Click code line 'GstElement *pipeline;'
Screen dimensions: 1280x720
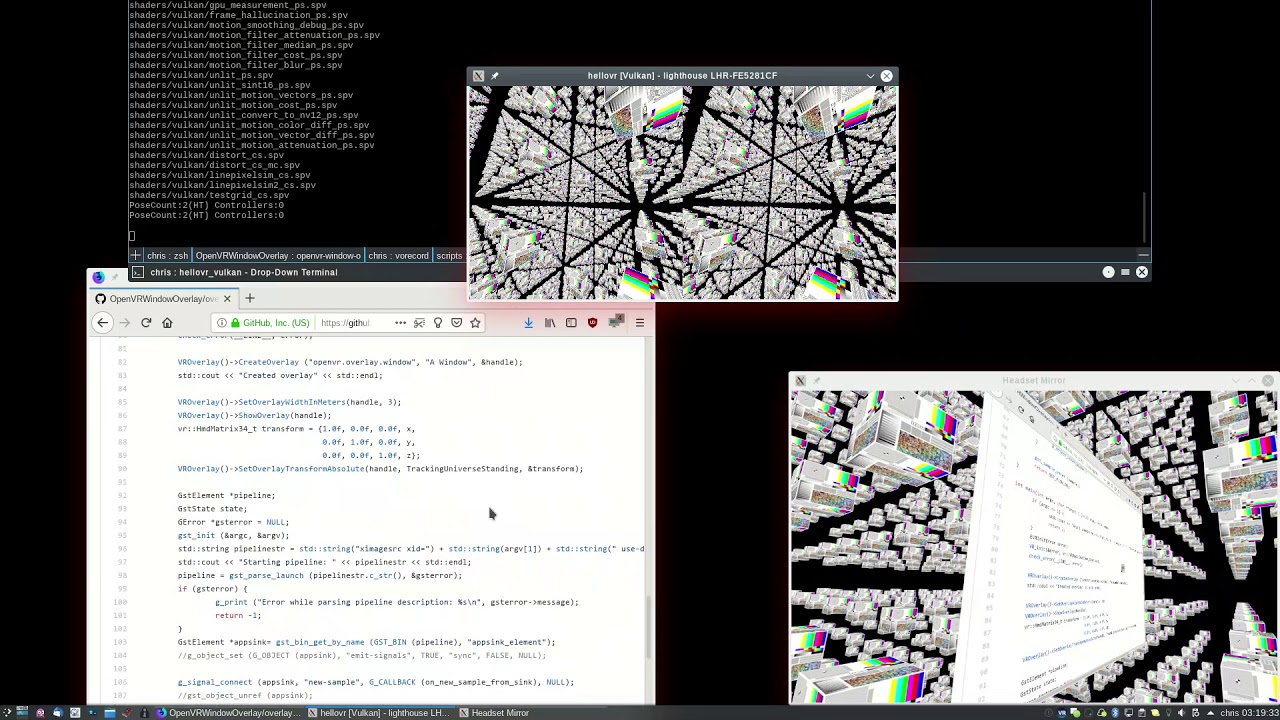click(x=226, y=495)
